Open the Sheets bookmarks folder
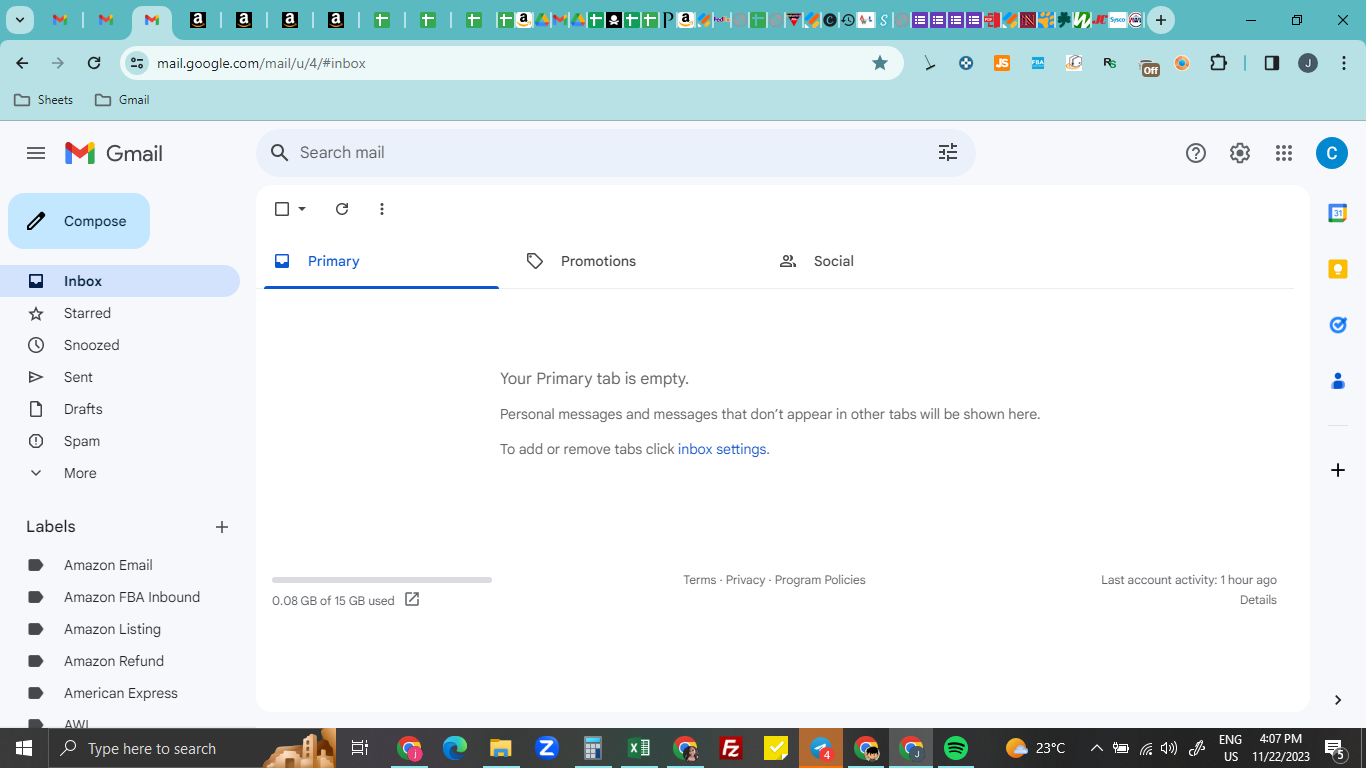This screenshot has width=1366, height=768. pos(43,100)
